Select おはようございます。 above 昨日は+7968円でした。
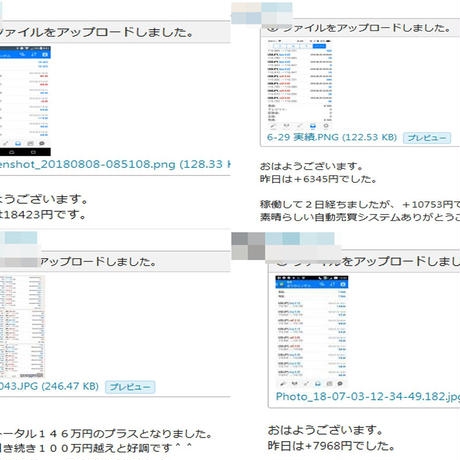460x460 pixels. pyautogui.click(x=325, y=430)
